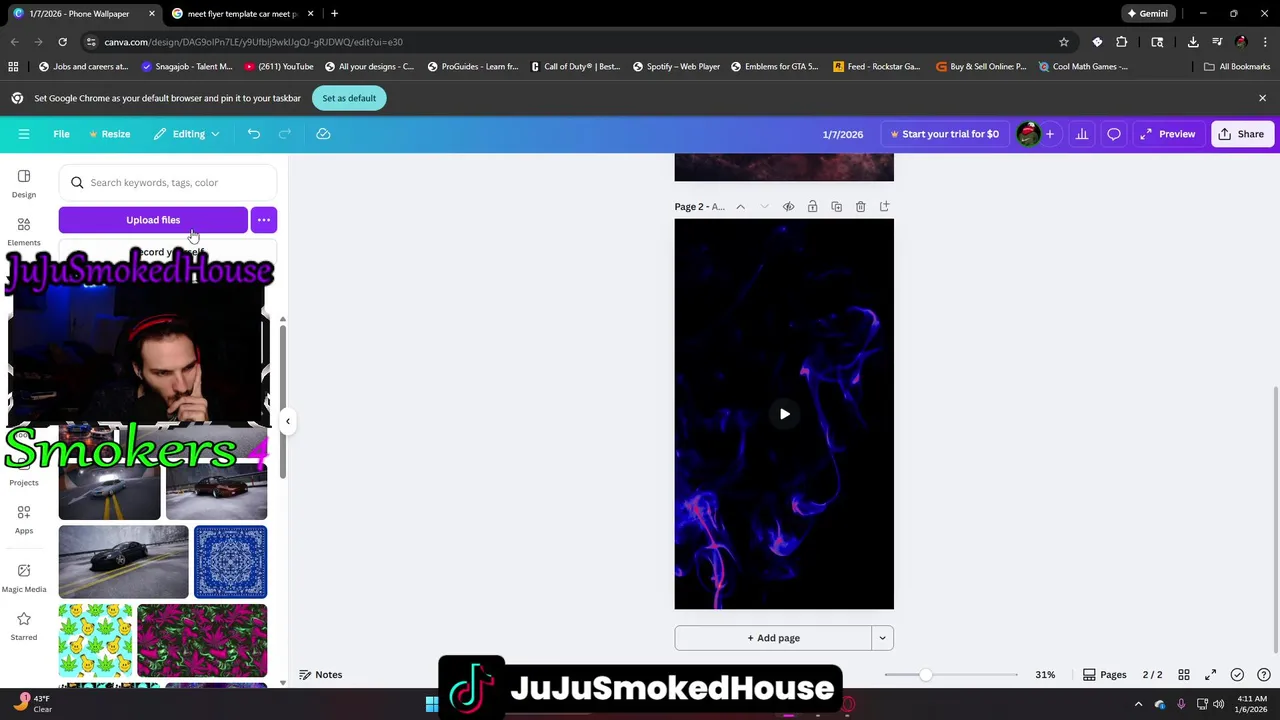Redo the last action in Canva
The height and width of the screenshot is (720, 1280).
(285, 134)
